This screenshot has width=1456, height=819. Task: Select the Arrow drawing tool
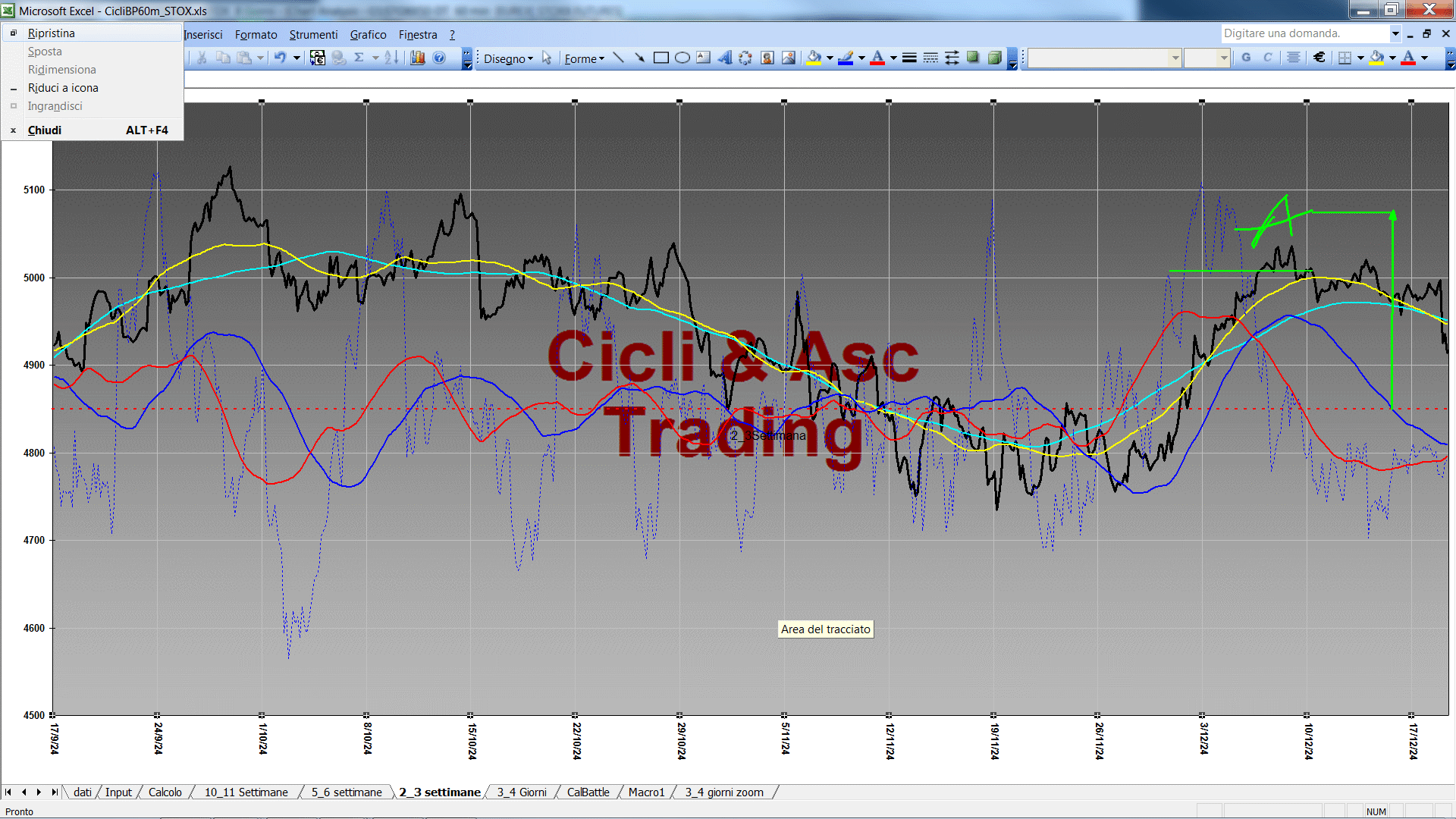(x=639, y=58)
